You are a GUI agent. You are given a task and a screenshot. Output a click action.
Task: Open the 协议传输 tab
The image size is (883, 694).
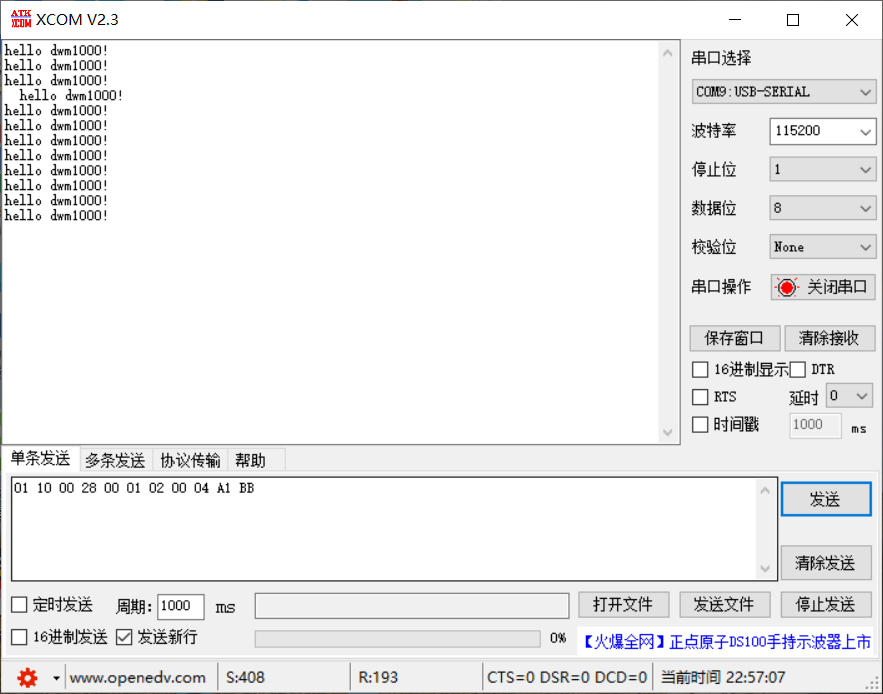pos(190,460)
